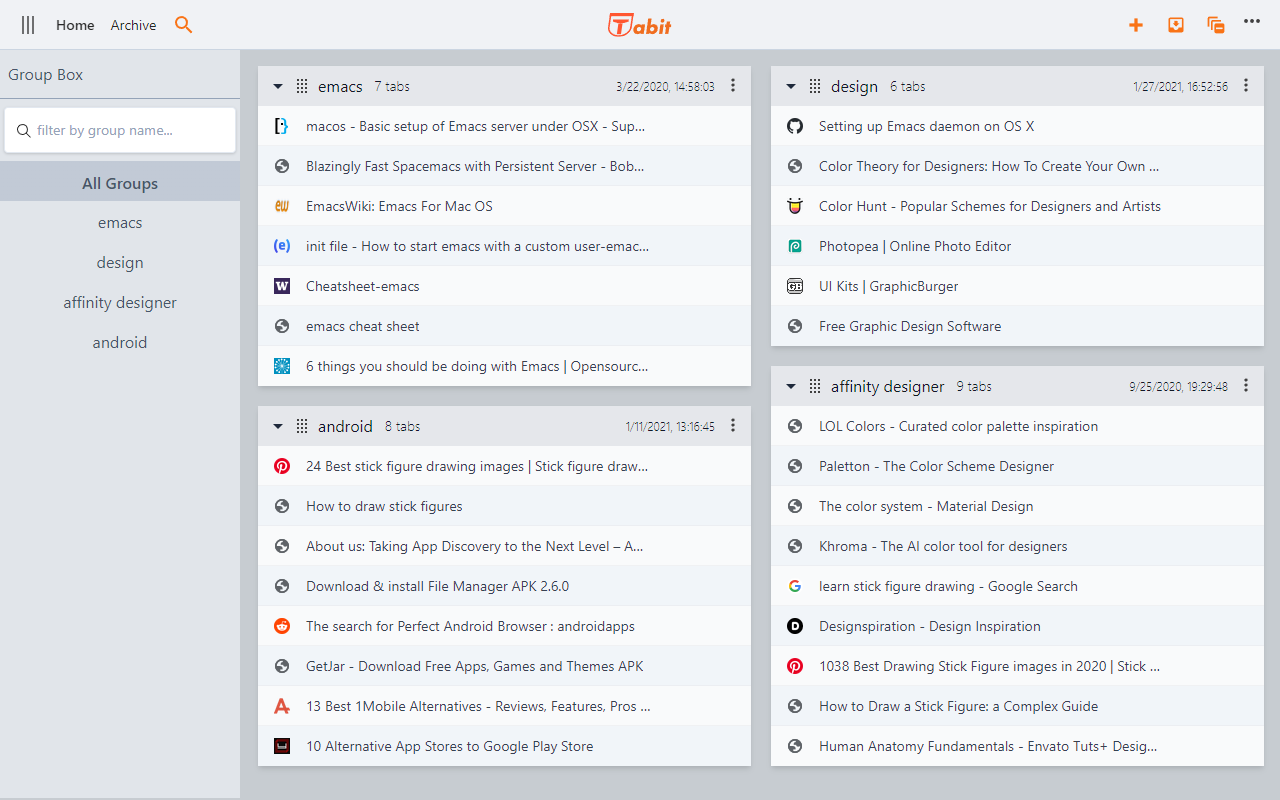Collapse the emacs group
Viewport: 1280px width, 800px height.
pos(278,87)
